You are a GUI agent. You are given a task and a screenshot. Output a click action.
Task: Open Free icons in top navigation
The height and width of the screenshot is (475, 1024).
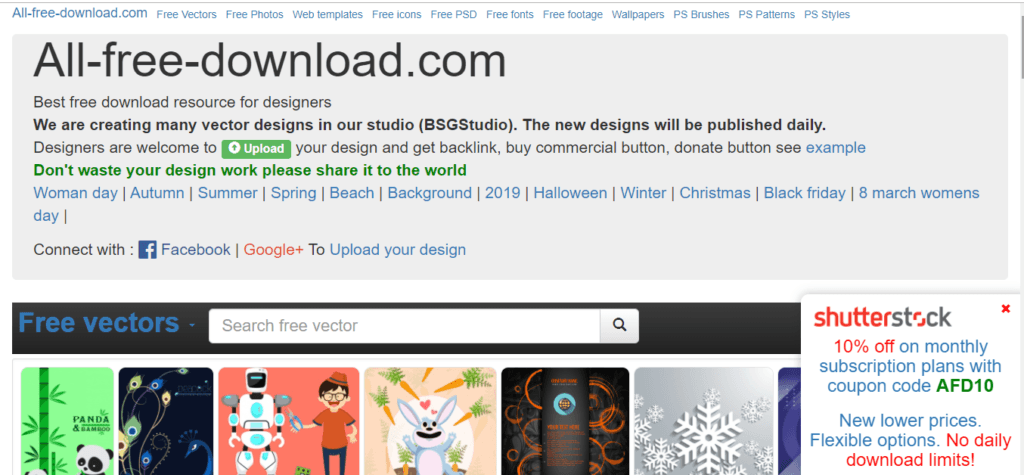pos(397,14)
